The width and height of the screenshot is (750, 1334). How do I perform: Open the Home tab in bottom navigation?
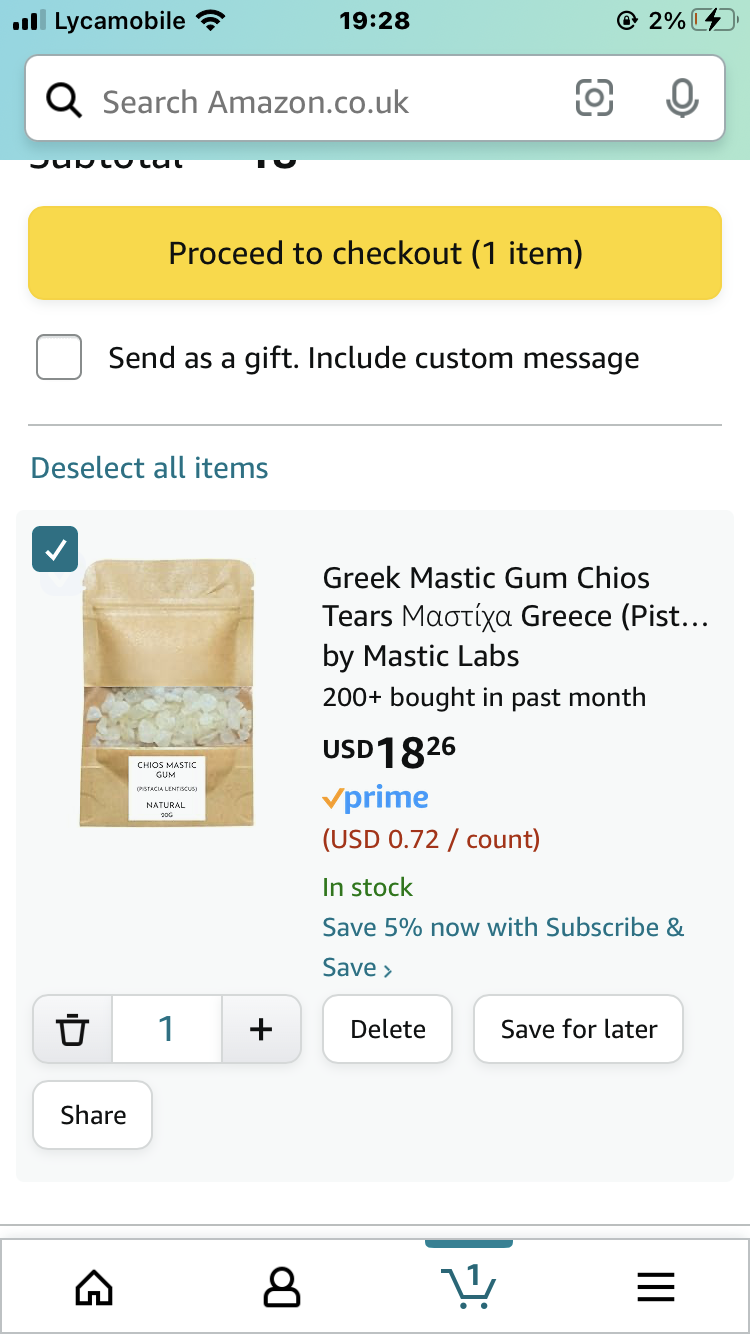(94, 1287)
